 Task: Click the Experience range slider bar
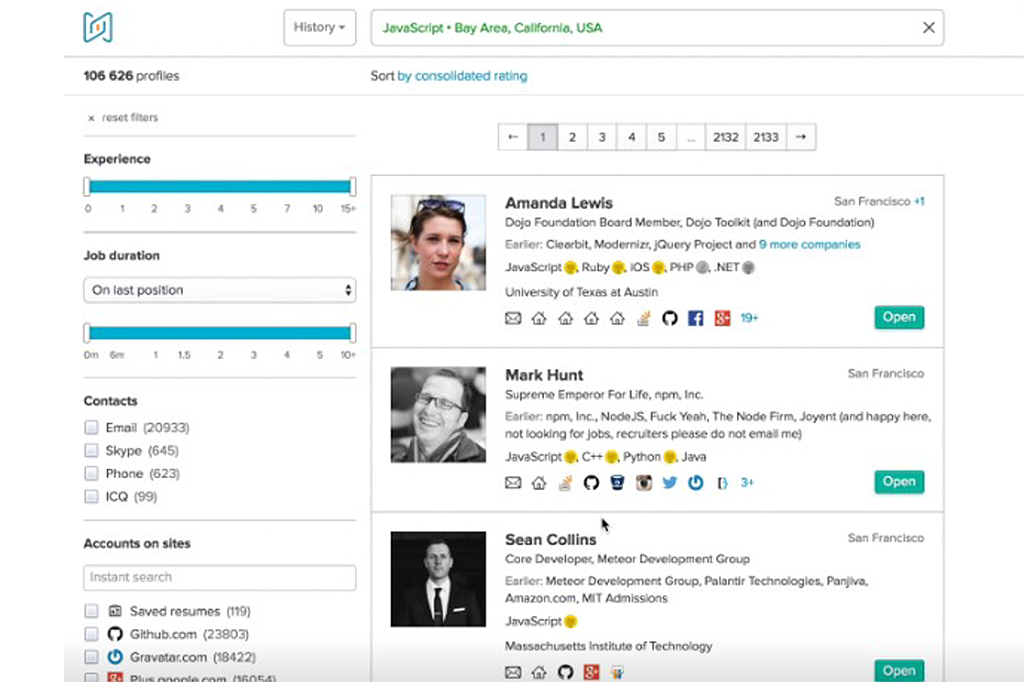click(219, 186)
